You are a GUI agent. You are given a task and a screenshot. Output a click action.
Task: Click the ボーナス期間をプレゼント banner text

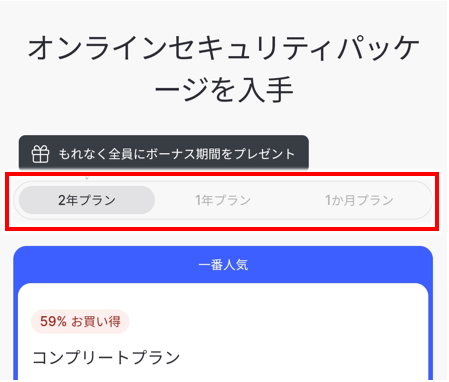[x=220, y=154]
